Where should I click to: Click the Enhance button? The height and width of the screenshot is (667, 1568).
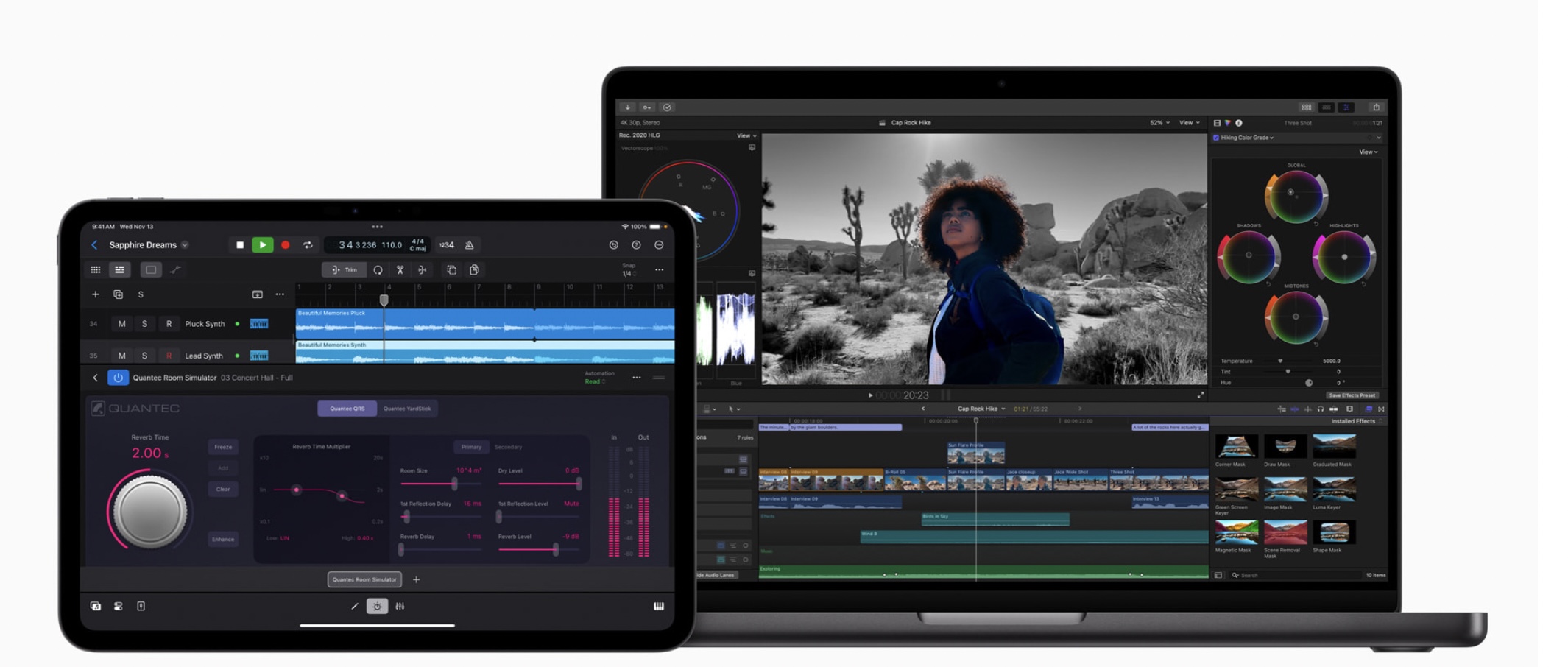pyautogui.click(x=223, y=539)
